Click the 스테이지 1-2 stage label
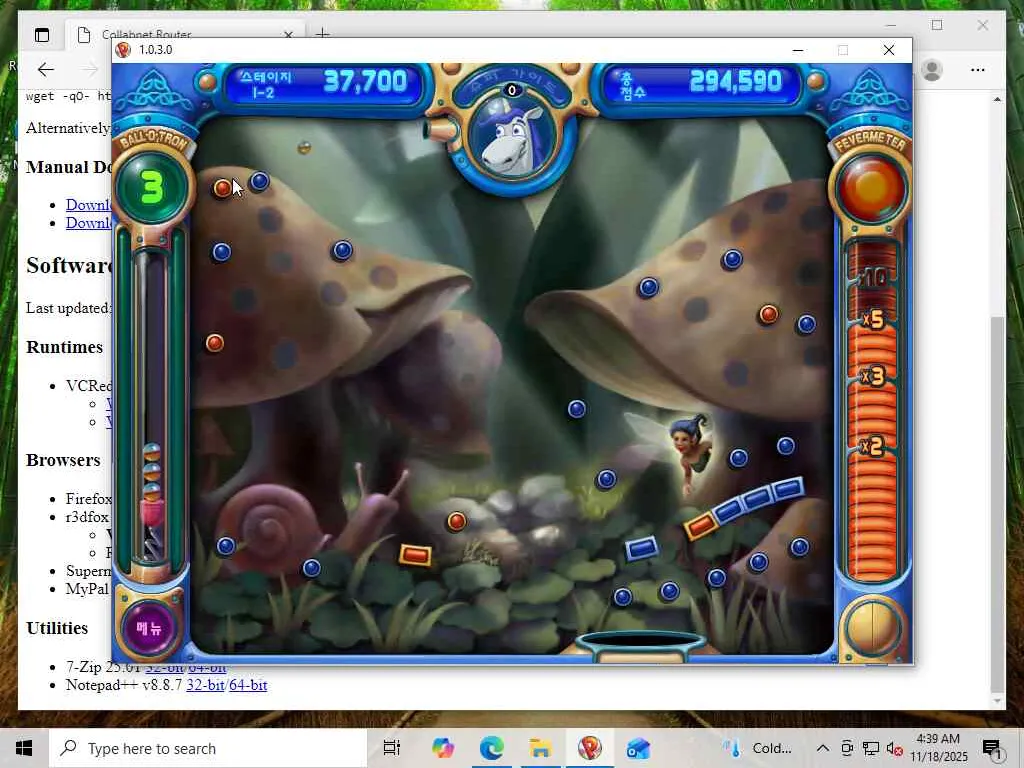The image size is (1024, 768). tap(264, 85)
